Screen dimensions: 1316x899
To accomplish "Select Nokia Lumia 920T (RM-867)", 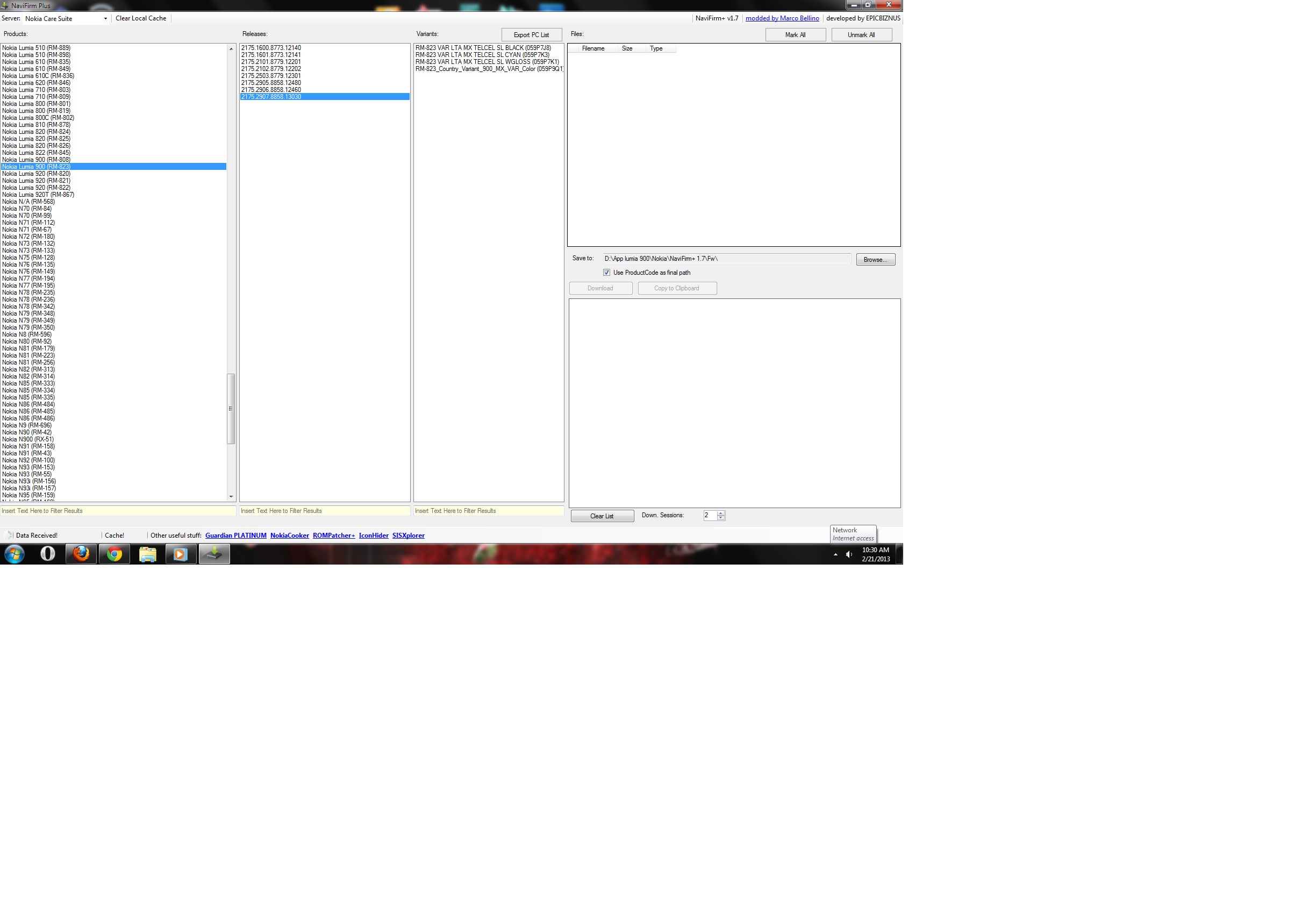I will click(x=114, y=195).
